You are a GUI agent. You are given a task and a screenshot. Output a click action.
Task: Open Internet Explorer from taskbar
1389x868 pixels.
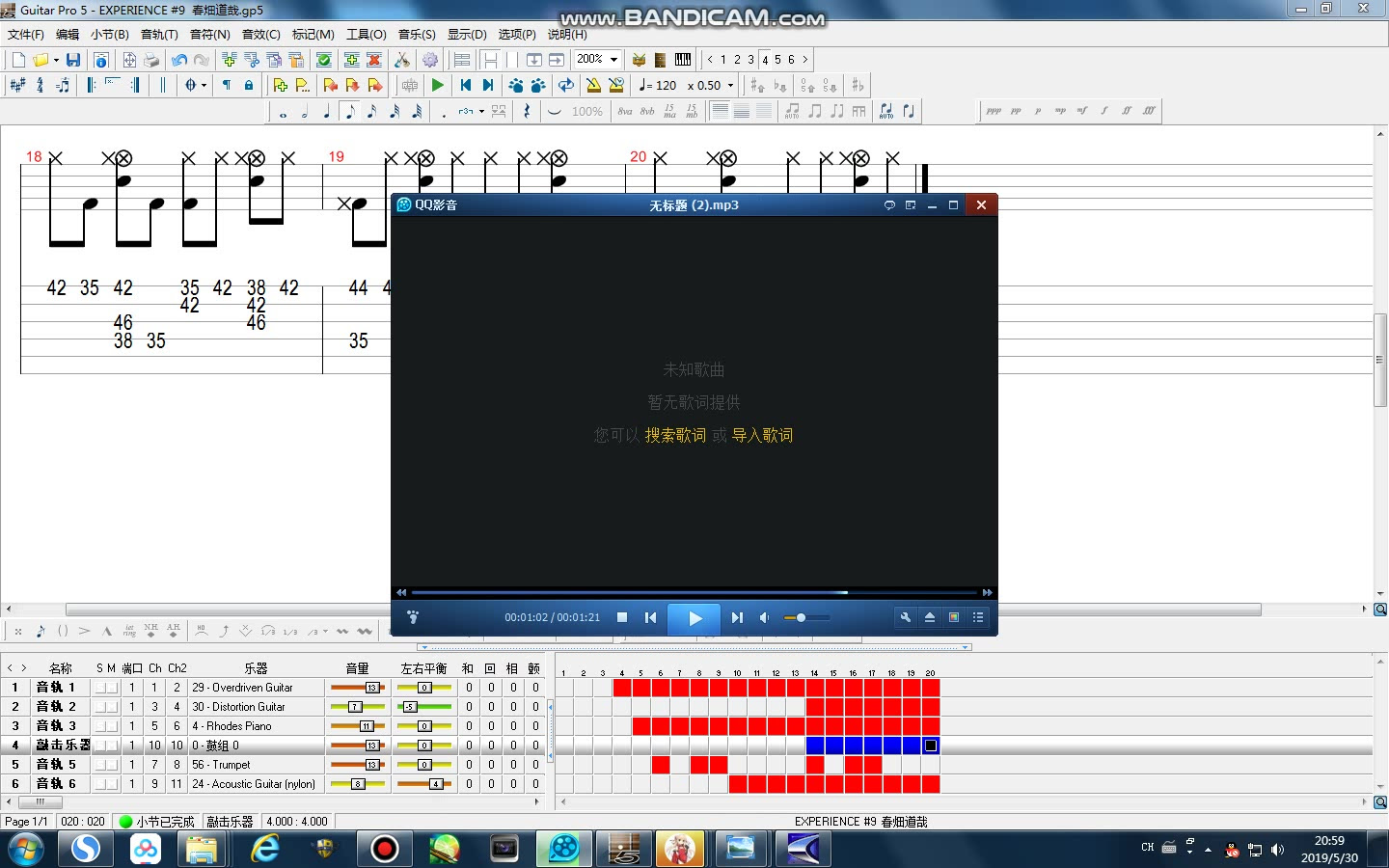pos(264,849)
